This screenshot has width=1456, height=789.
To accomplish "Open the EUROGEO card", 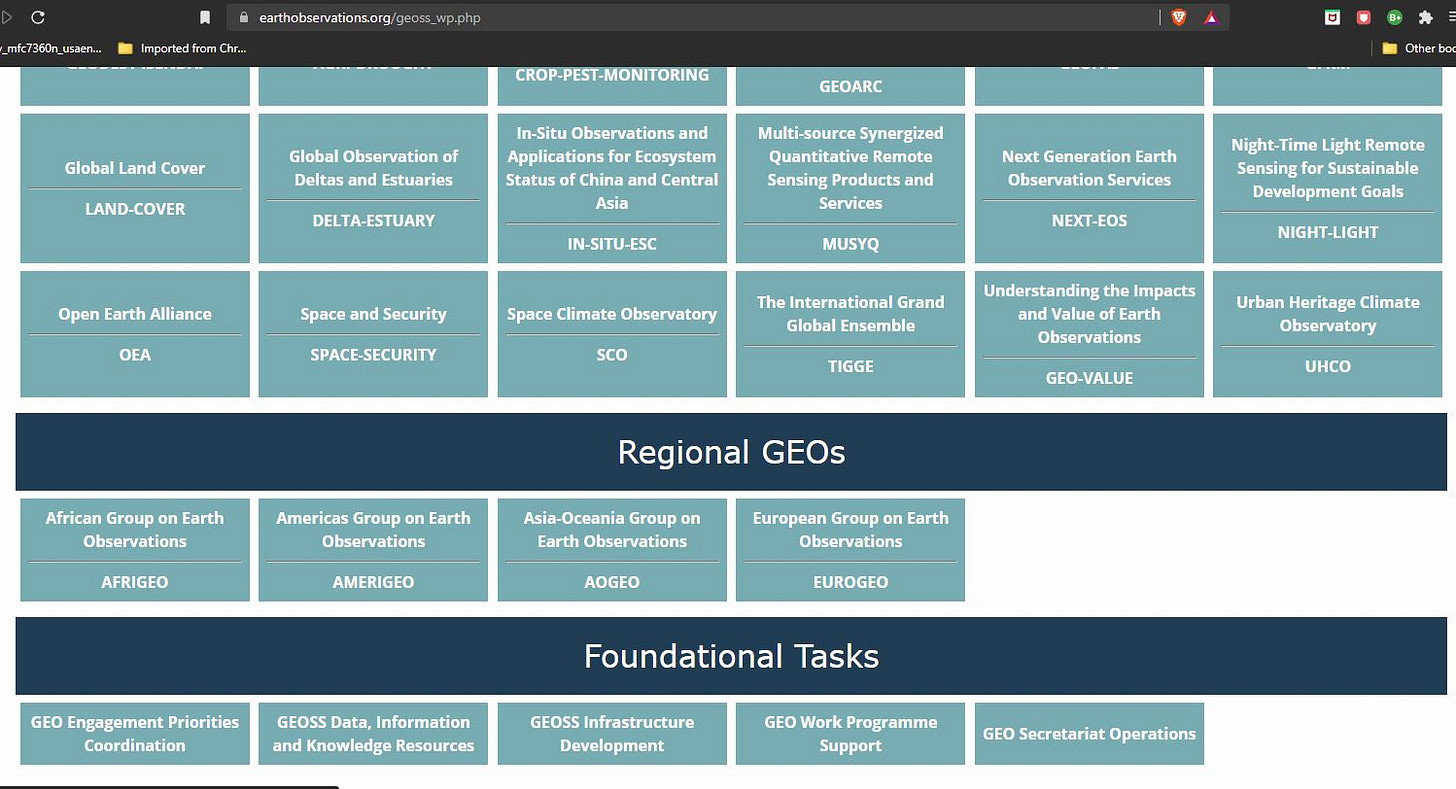I will click(x=850, y=550).
